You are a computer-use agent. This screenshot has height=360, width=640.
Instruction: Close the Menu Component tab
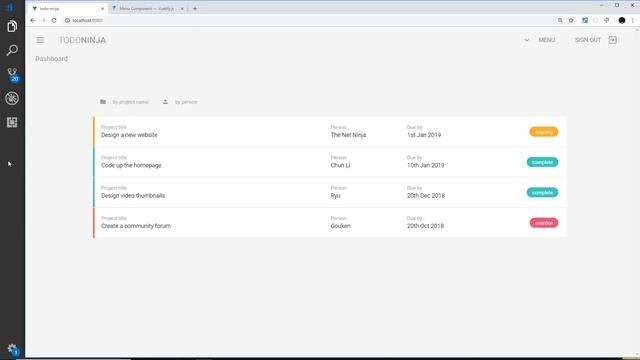point(182,9)
